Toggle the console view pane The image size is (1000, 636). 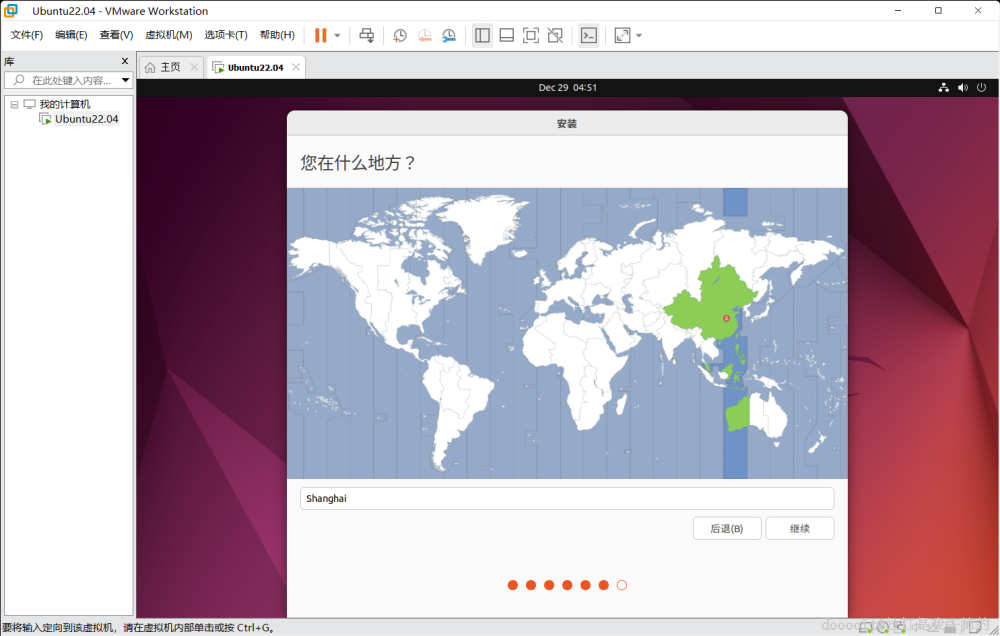[589, 35]
